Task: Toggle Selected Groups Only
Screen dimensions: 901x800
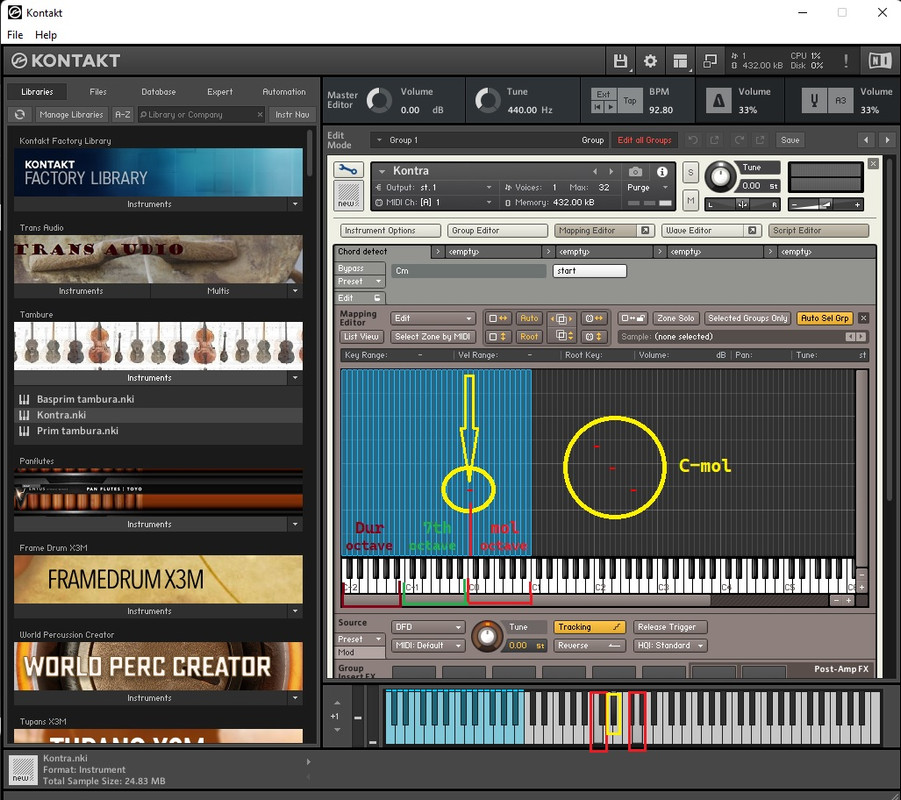Action: 748,318
